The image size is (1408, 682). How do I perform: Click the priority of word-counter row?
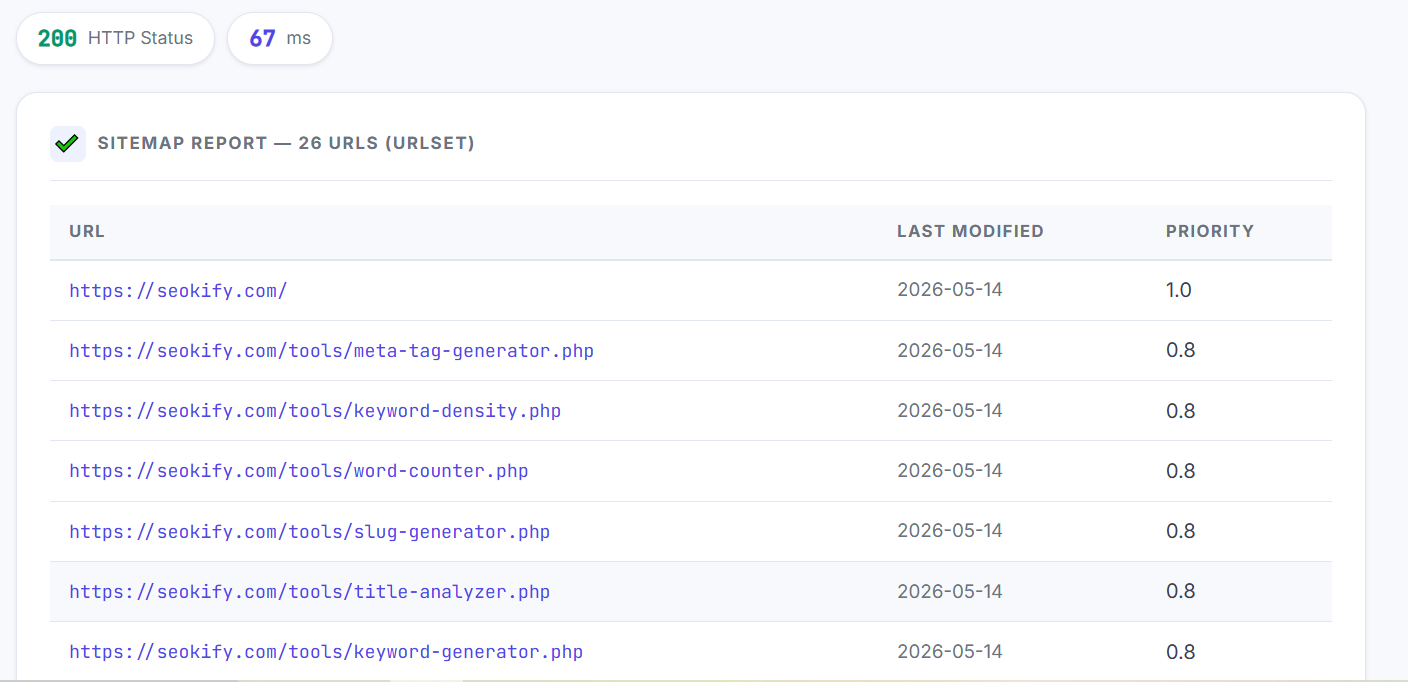(1181, 471)
